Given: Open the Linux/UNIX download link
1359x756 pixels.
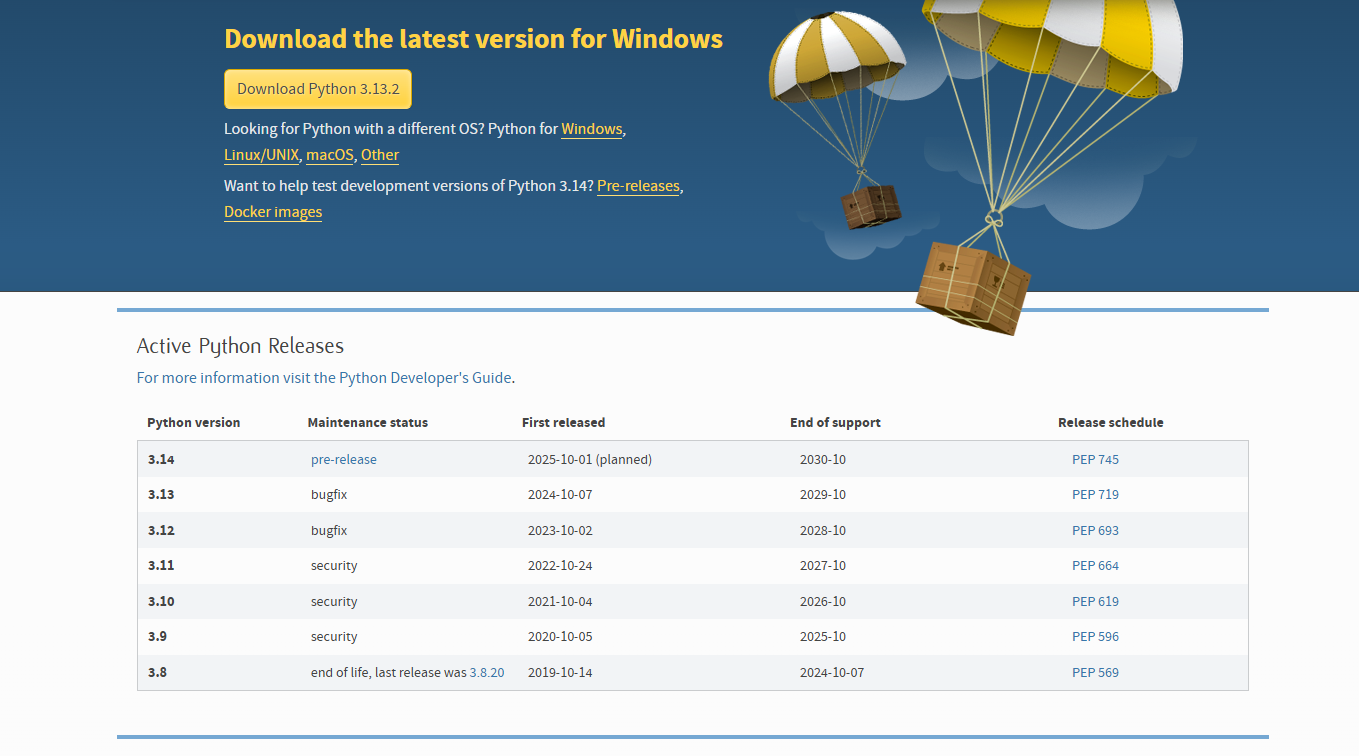Looking at the screenshot, I should pyautogui.click(x=261, y=155).
